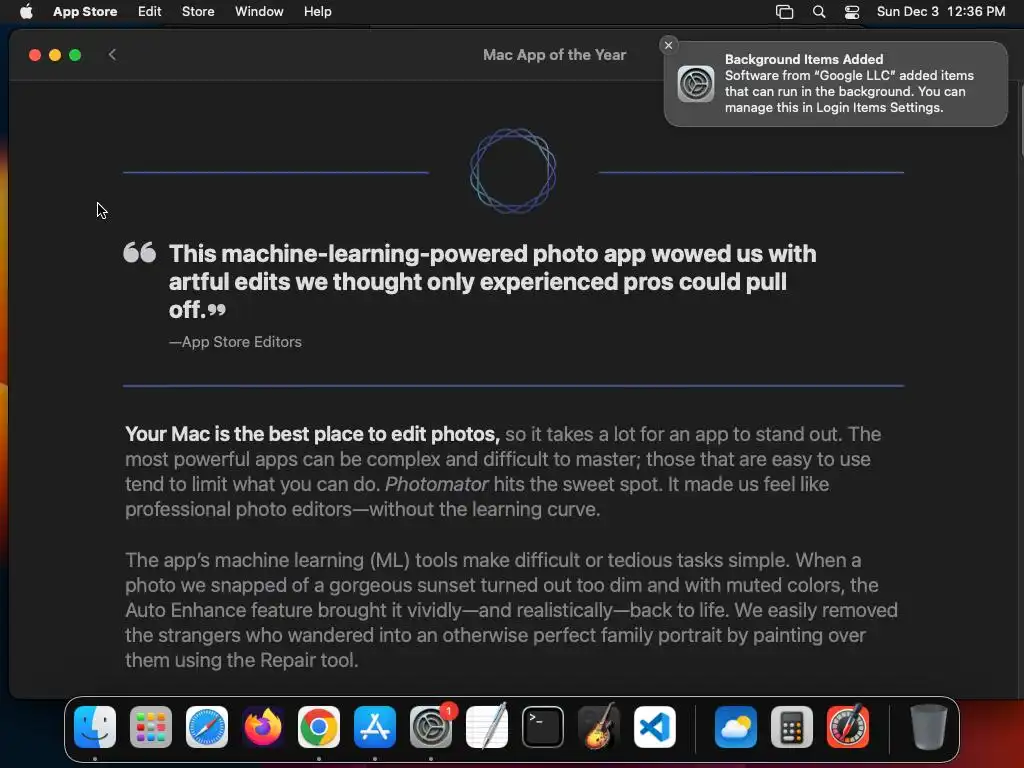1024x768 pixels.
Task: Open Terminal from the Dock
Action: pyautogui.click(x=543, y=727)
